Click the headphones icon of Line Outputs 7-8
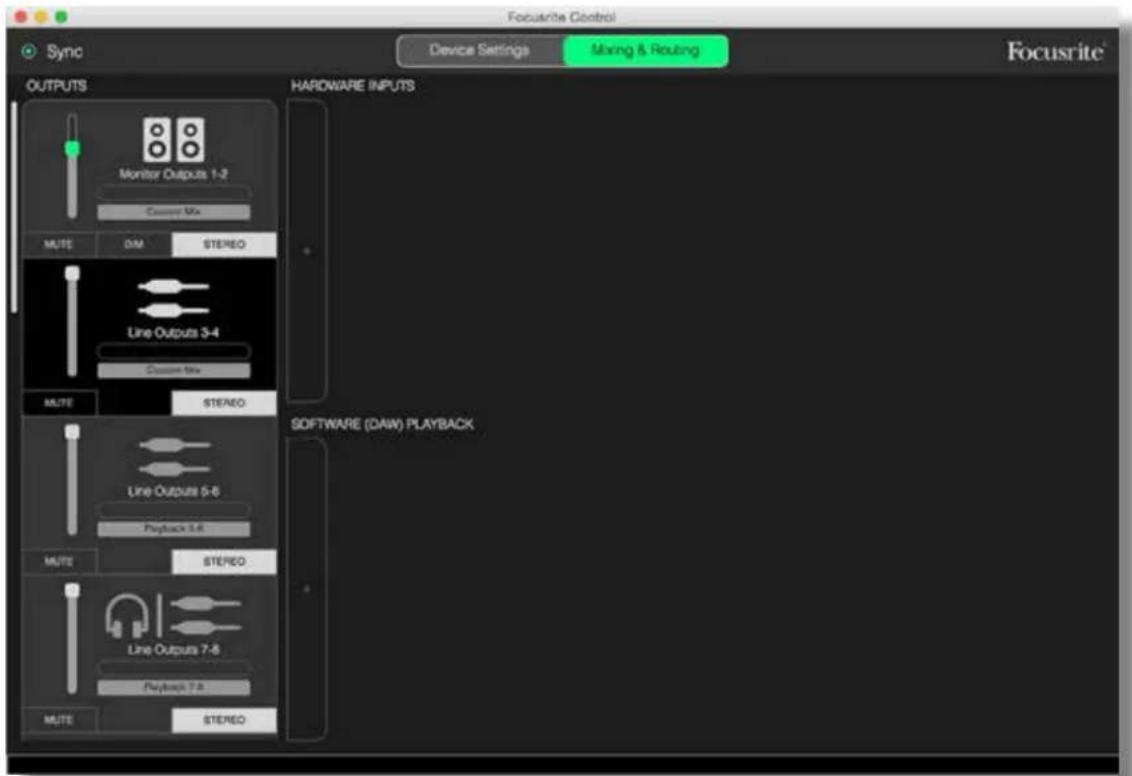This screenshot has width=1132, height=776. click(x=126, y=615)
